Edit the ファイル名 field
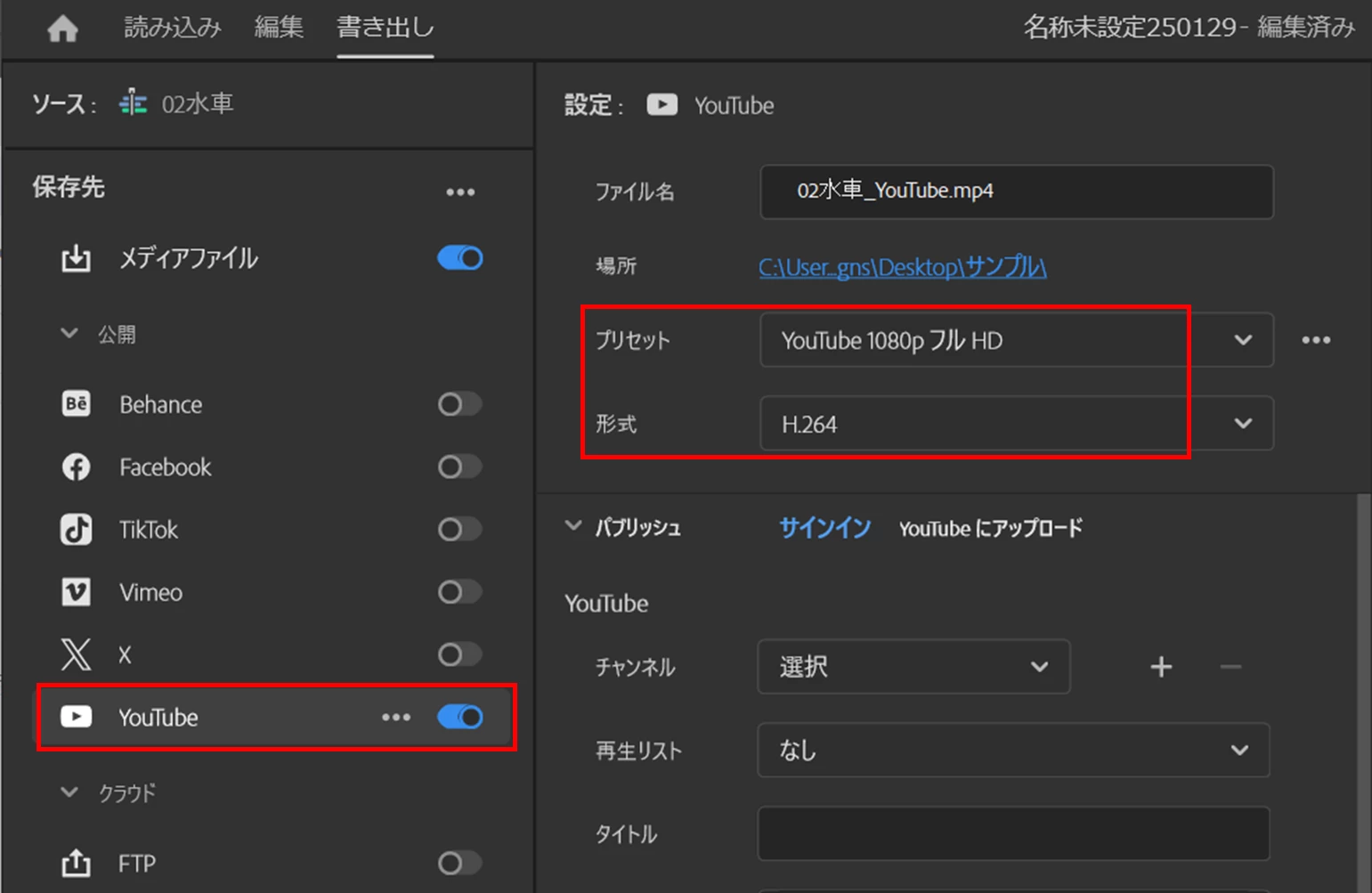This screenshot has height=893, width=1372. (x=1017, y=191)
